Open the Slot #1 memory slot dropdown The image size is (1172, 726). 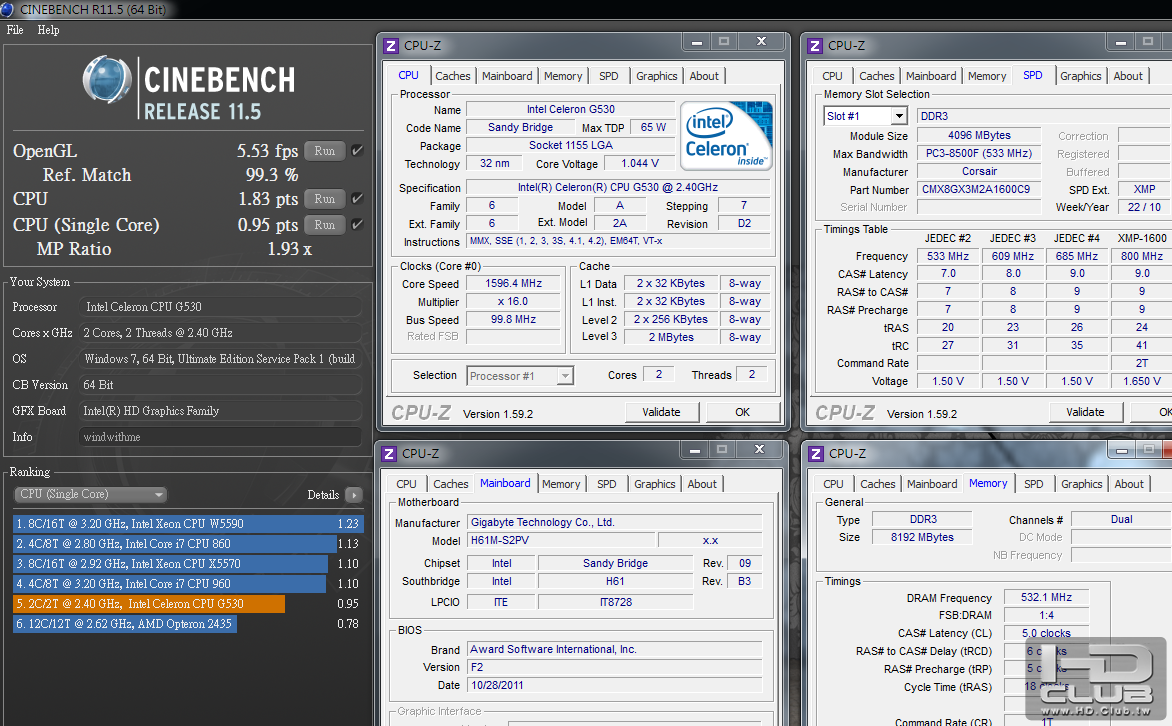click(866, 116)
